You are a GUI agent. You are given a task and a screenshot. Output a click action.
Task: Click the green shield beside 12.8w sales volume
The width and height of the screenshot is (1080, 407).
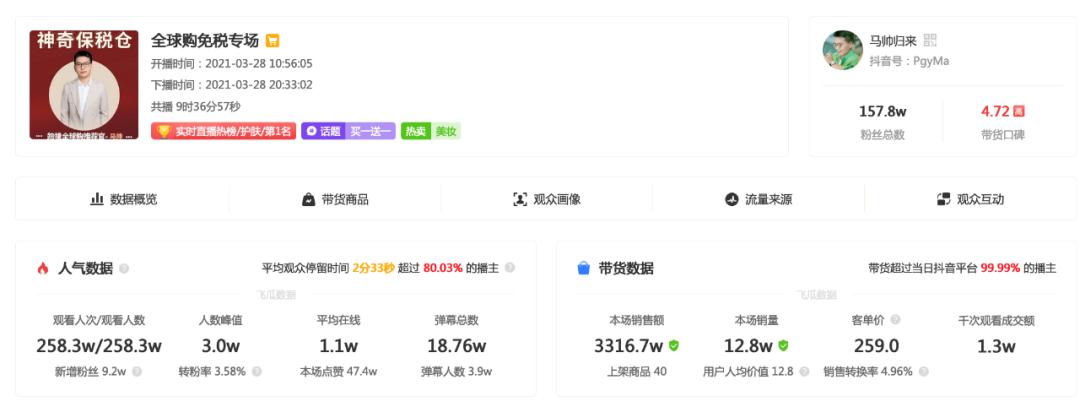[x=783, y=345]
